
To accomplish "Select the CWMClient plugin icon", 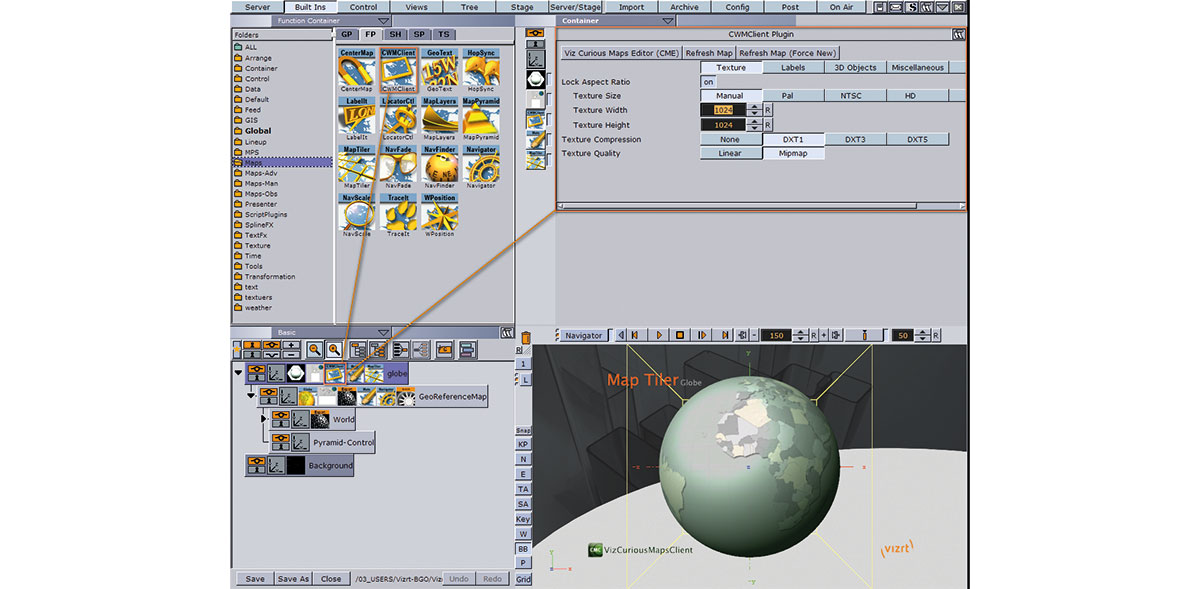I will coord(399,70).
